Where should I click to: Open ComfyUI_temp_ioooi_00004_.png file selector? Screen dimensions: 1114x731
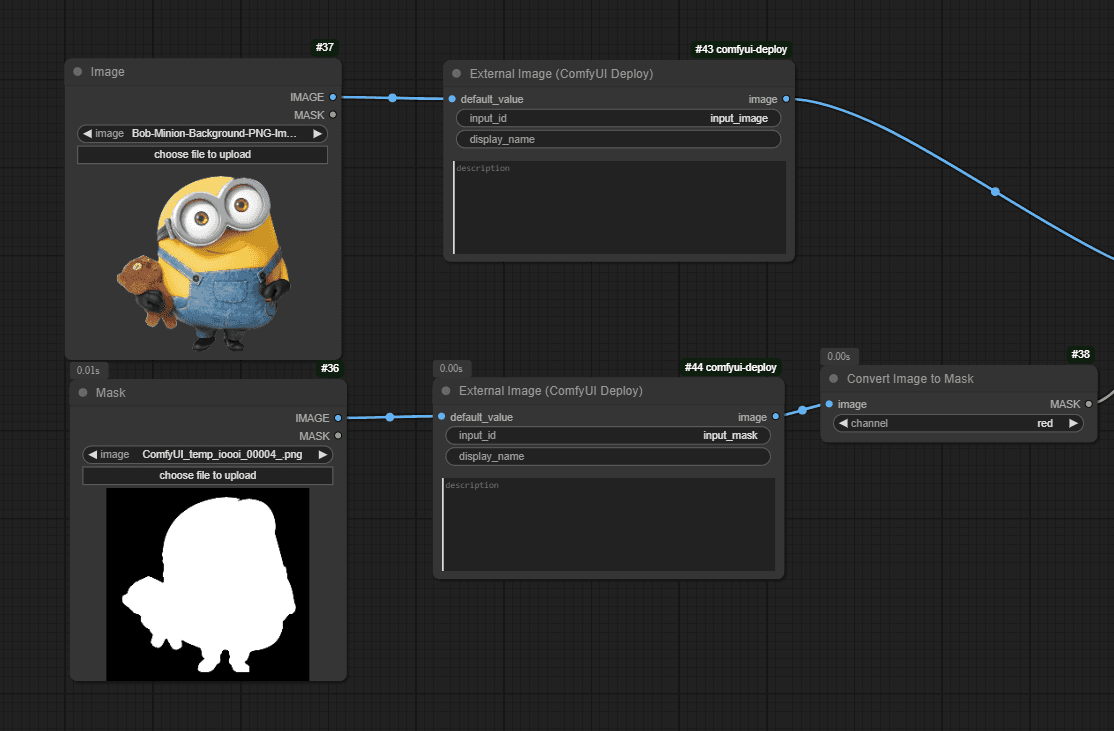click(207, 455)
